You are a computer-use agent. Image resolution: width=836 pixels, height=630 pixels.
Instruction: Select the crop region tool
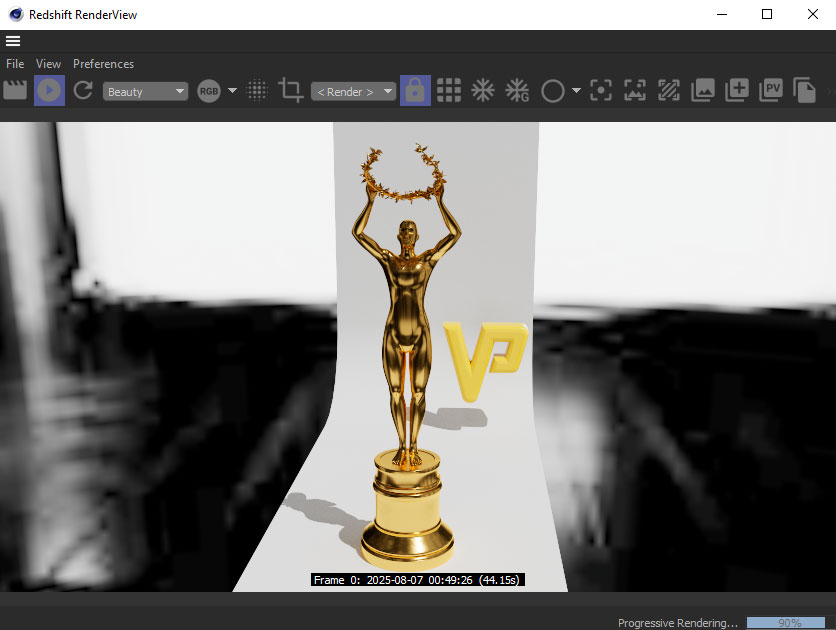pyautogui.click(x=291, y=91)
